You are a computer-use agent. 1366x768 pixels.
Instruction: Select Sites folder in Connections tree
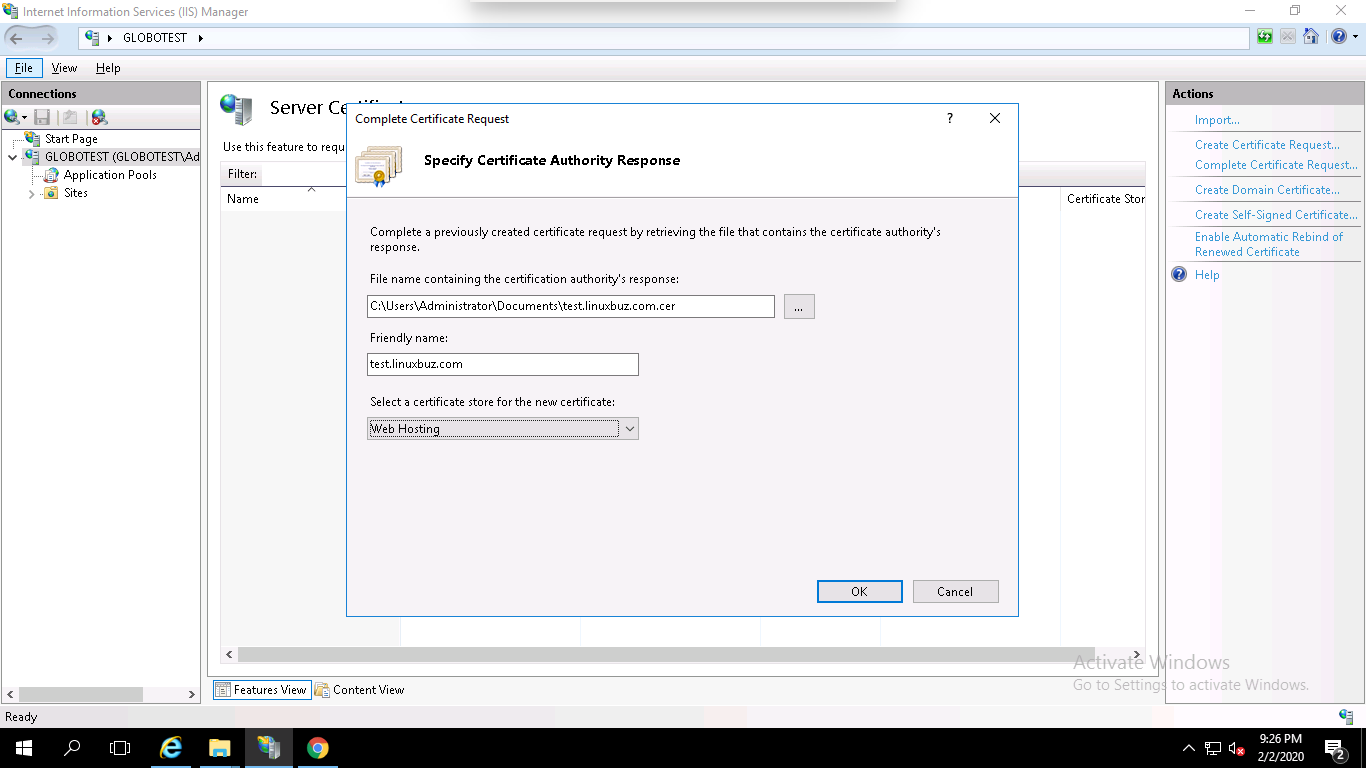[76, 193]
